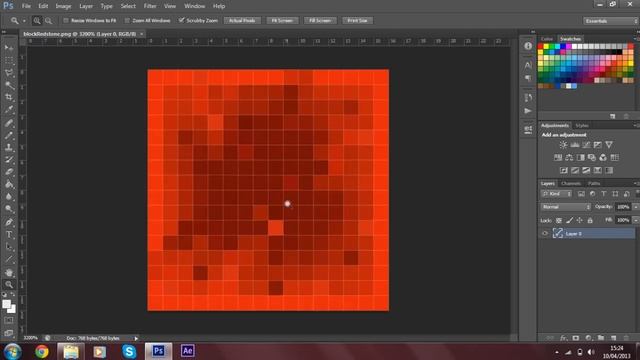Click the Print Size button
Image resolution: width=640 pixels, height=360 pixels.
[x=358, y=20]
